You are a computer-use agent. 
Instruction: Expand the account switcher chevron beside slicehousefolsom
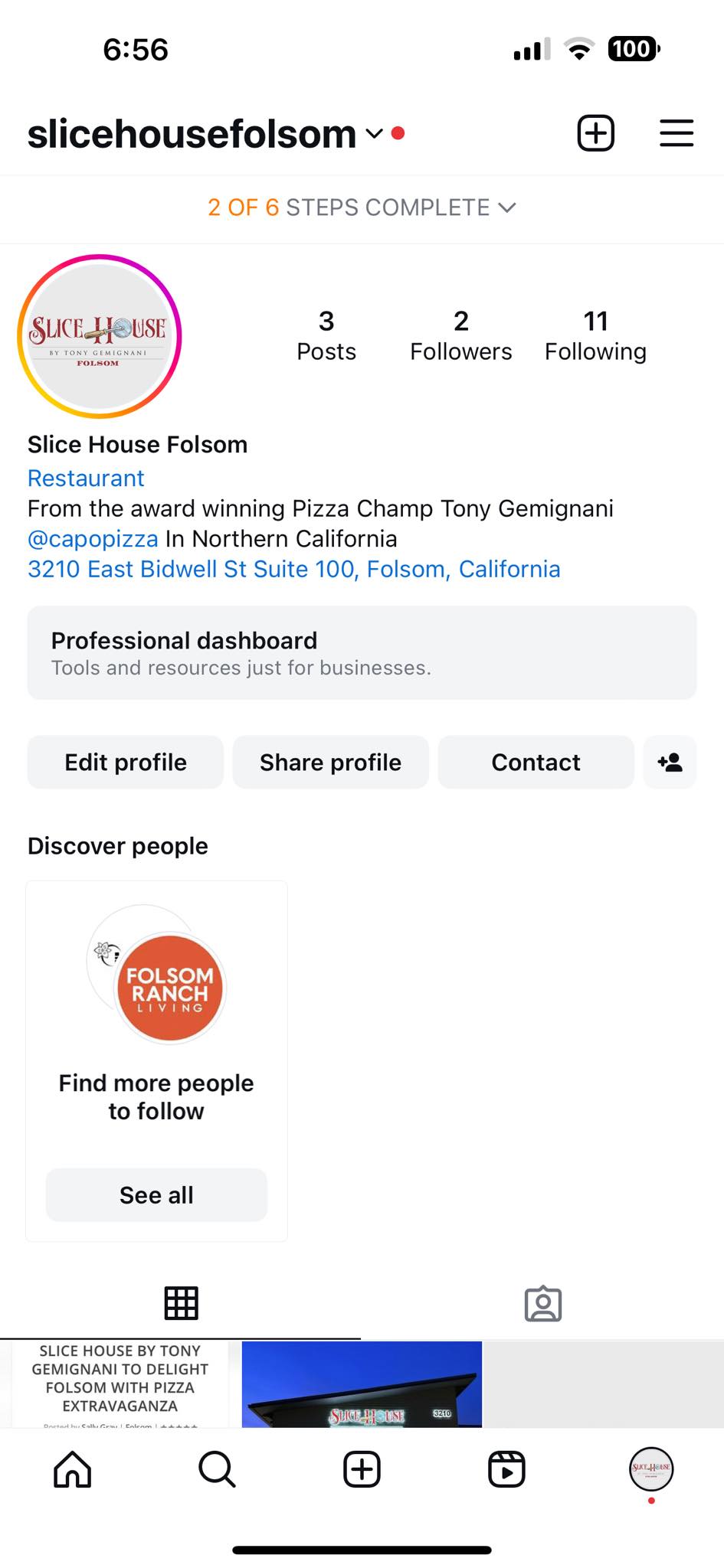pos(374,134)
